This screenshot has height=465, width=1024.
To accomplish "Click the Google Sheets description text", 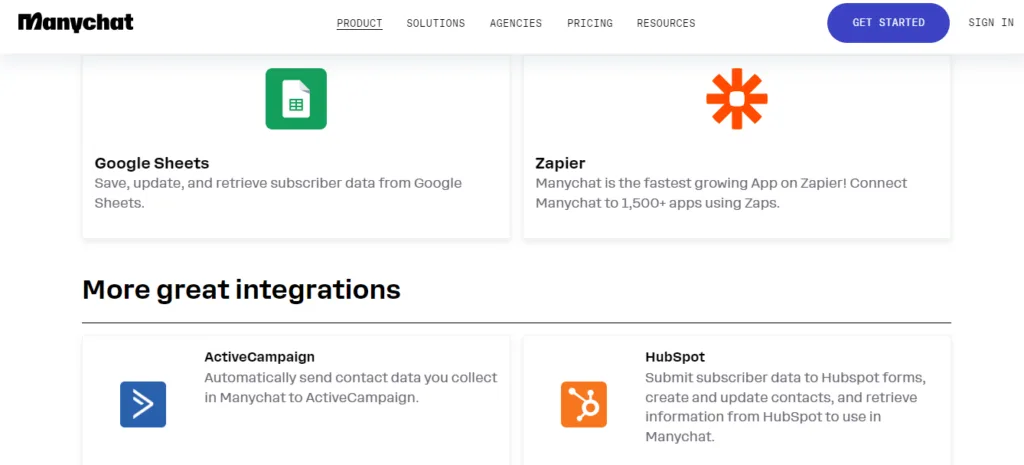I will pos(278,193).
